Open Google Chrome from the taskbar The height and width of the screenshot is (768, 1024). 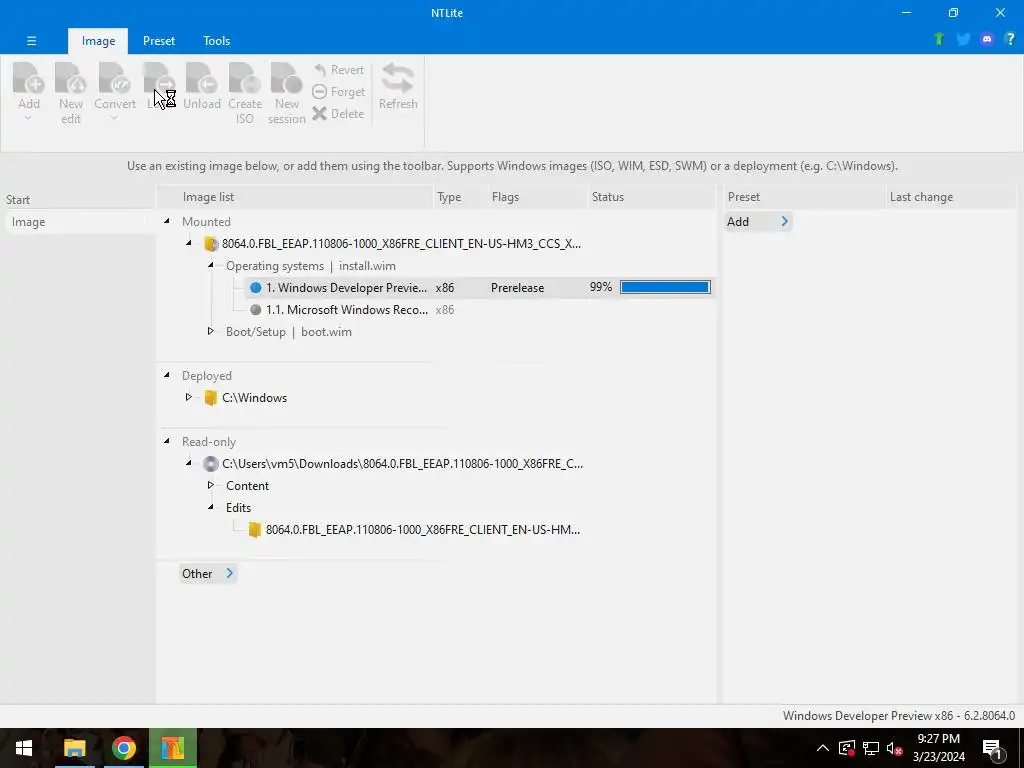(123, 748)
